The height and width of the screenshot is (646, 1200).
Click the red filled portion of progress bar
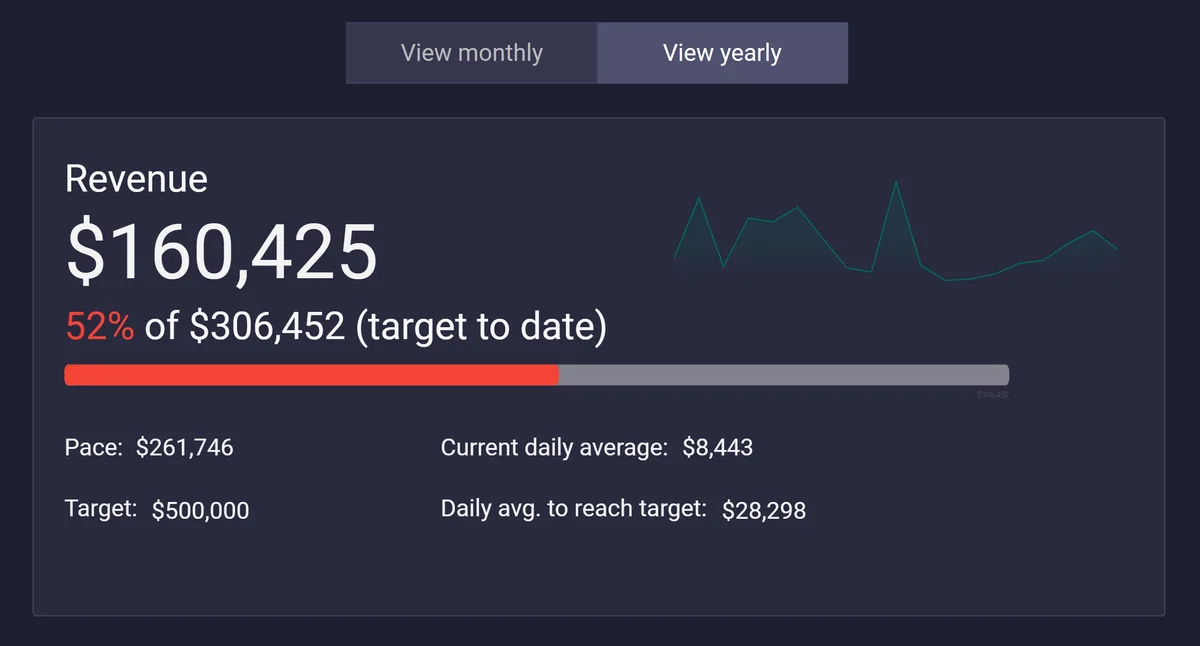(311, 375)
